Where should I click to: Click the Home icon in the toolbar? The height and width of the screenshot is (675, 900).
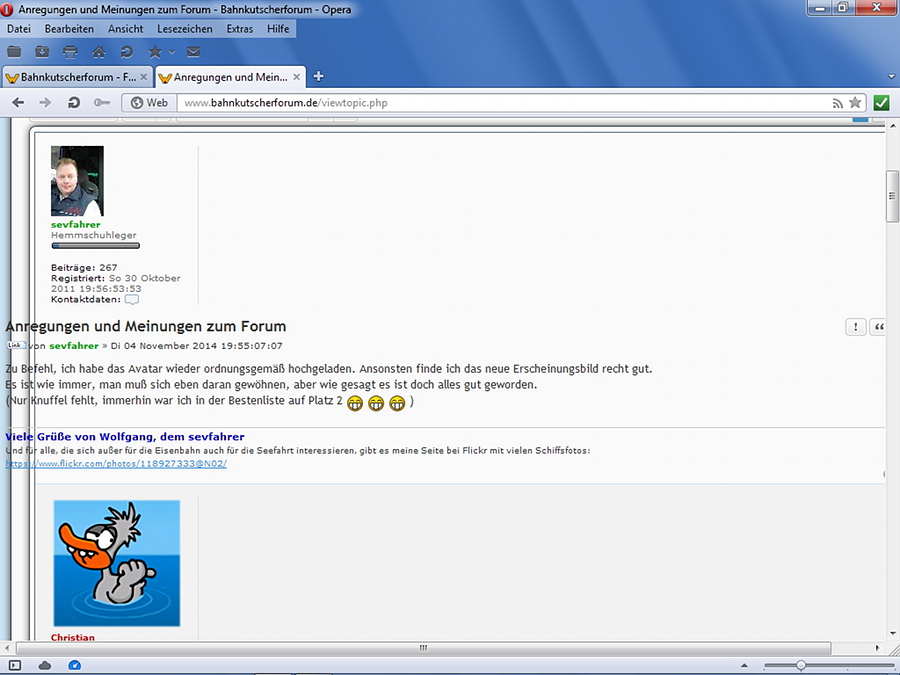[x=98, y=52]
